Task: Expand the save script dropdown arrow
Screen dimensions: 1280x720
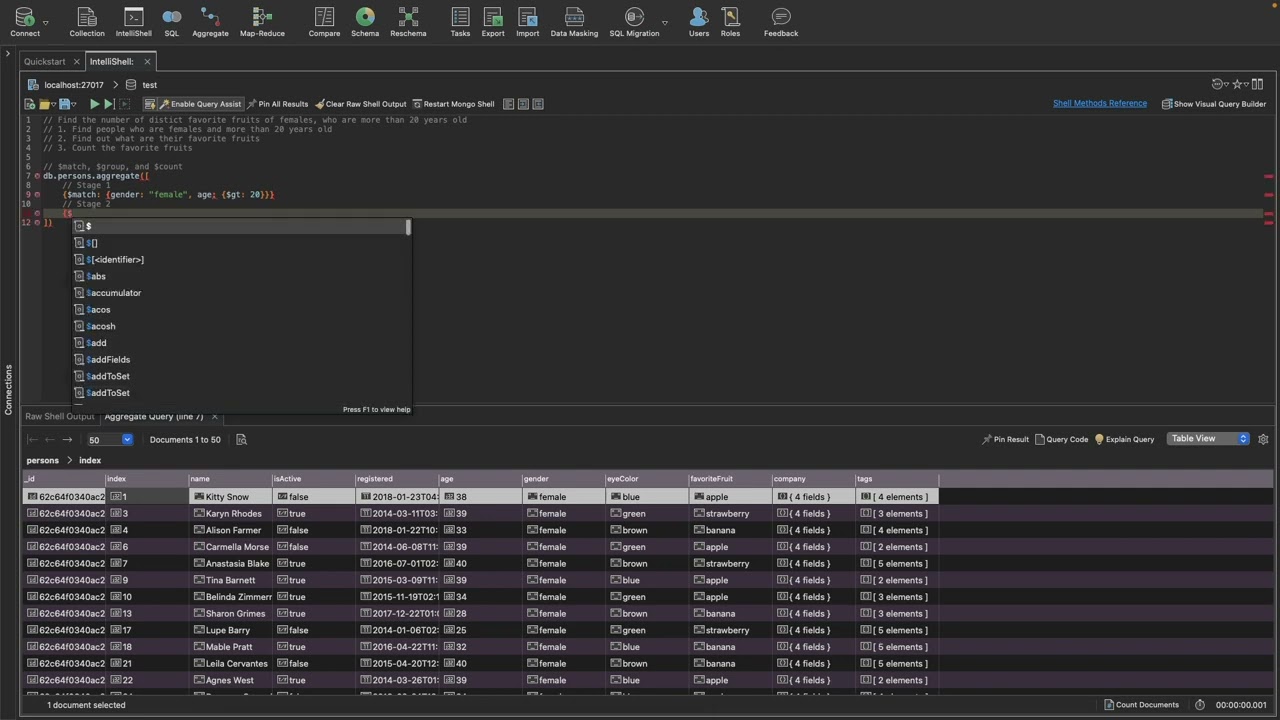Action: pos(74,104)
